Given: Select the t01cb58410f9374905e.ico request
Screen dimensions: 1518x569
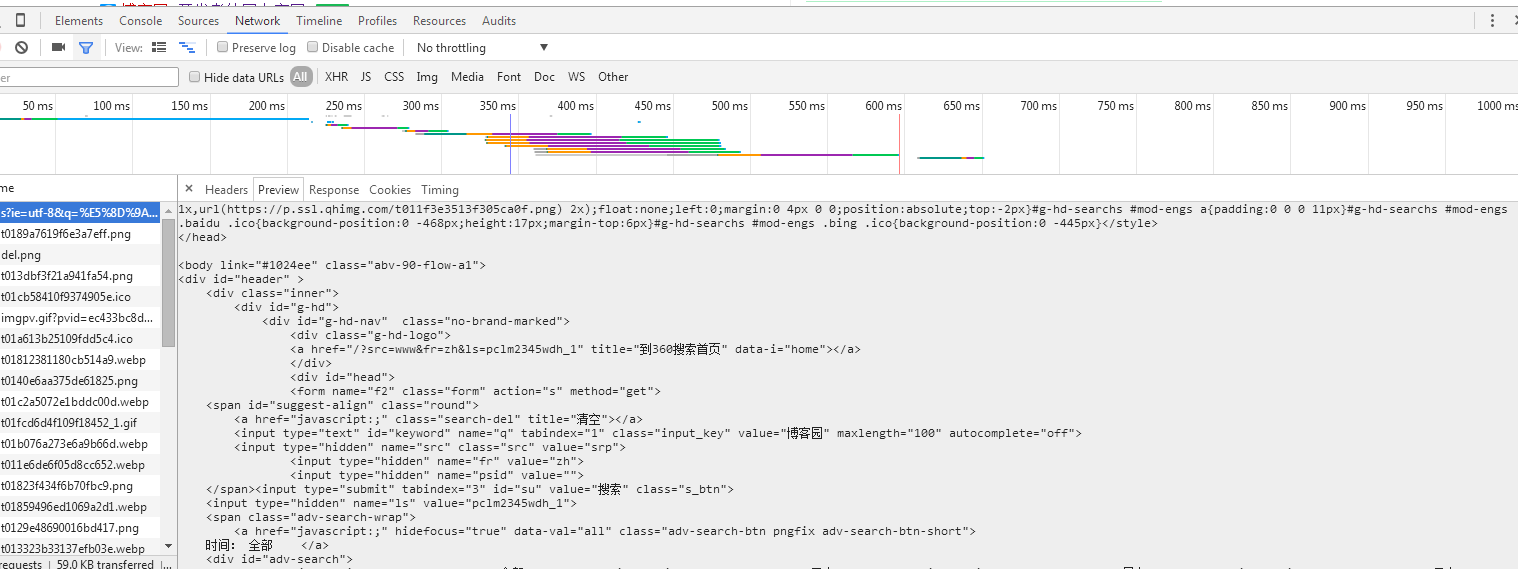Looking at the screenshot, I should [x=80, y=296].
